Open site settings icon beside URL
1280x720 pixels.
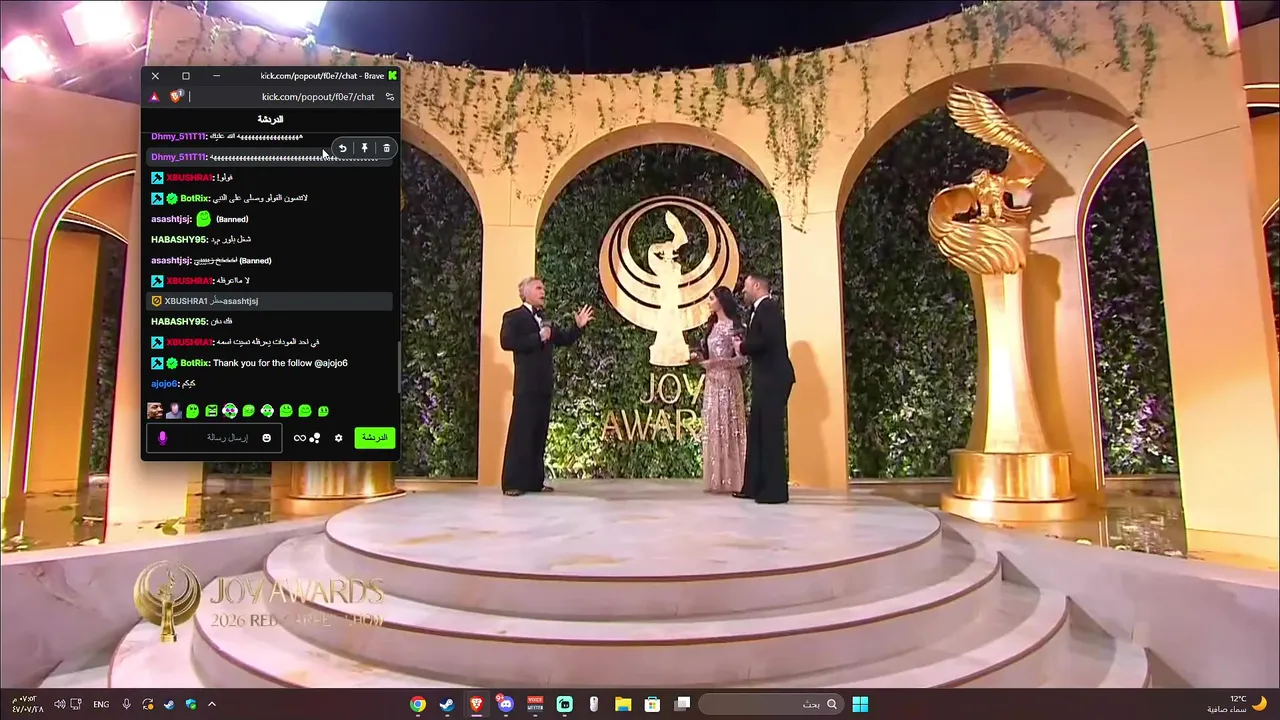(389, 97)
